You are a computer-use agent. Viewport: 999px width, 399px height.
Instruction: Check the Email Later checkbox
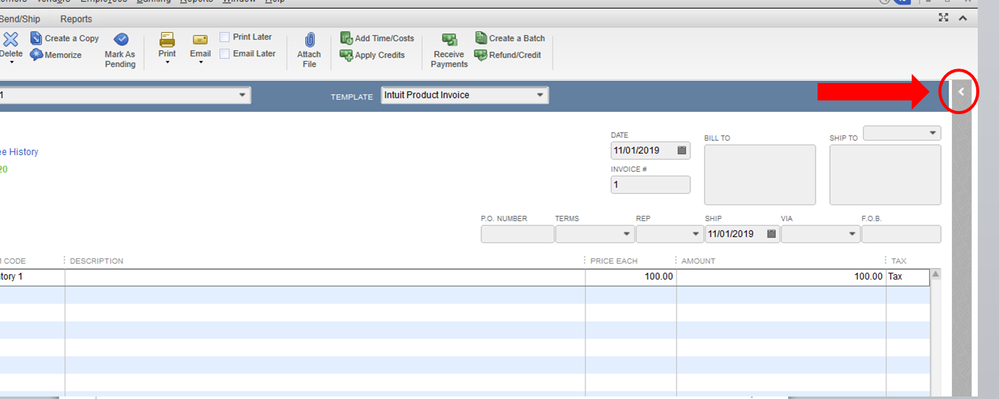click(224, 54)
